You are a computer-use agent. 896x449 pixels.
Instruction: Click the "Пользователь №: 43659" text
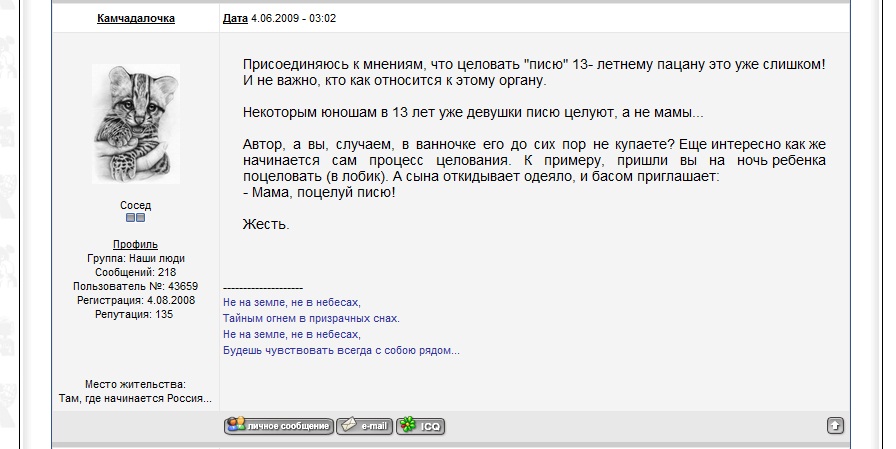135,286
